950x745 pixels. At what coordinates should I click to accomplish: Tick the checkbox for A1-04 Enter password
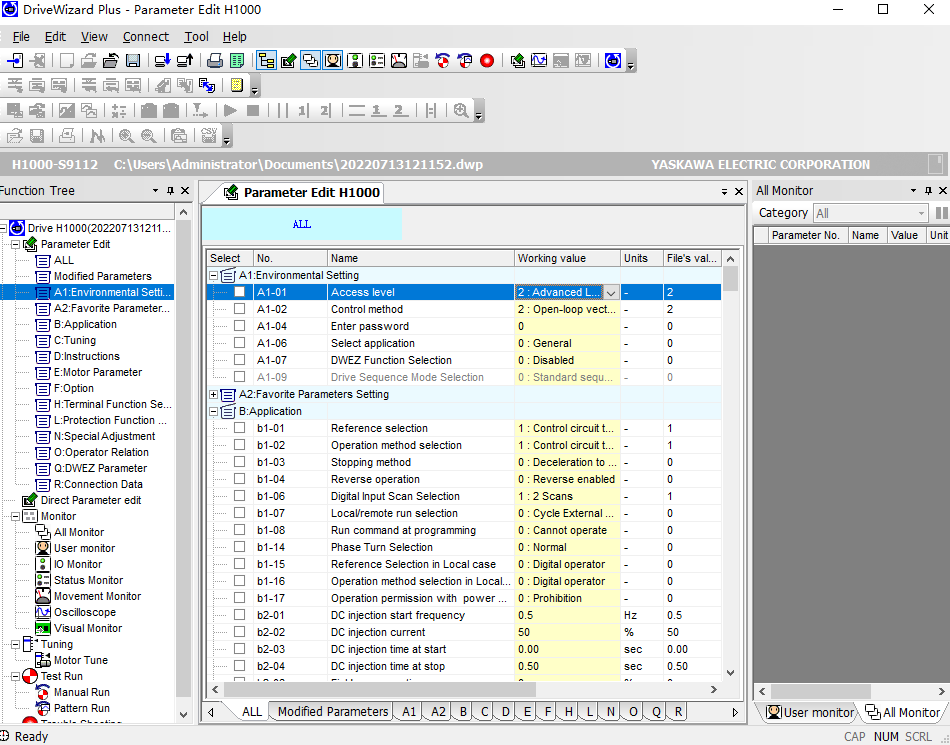(240, 326)
